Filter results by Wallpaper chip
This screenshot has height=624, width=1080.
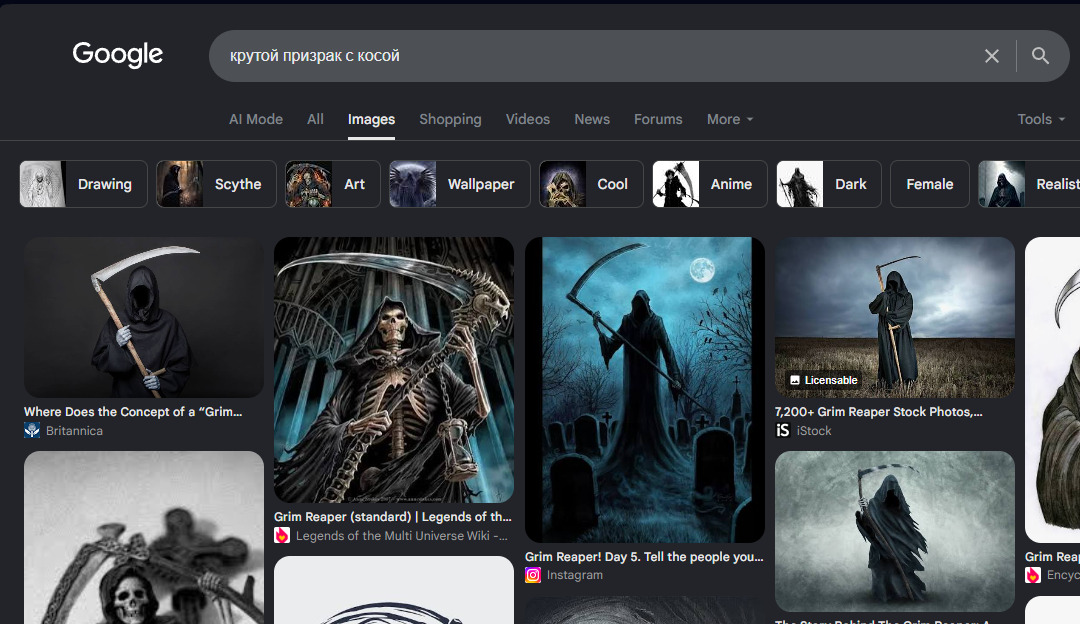(459, 184)
